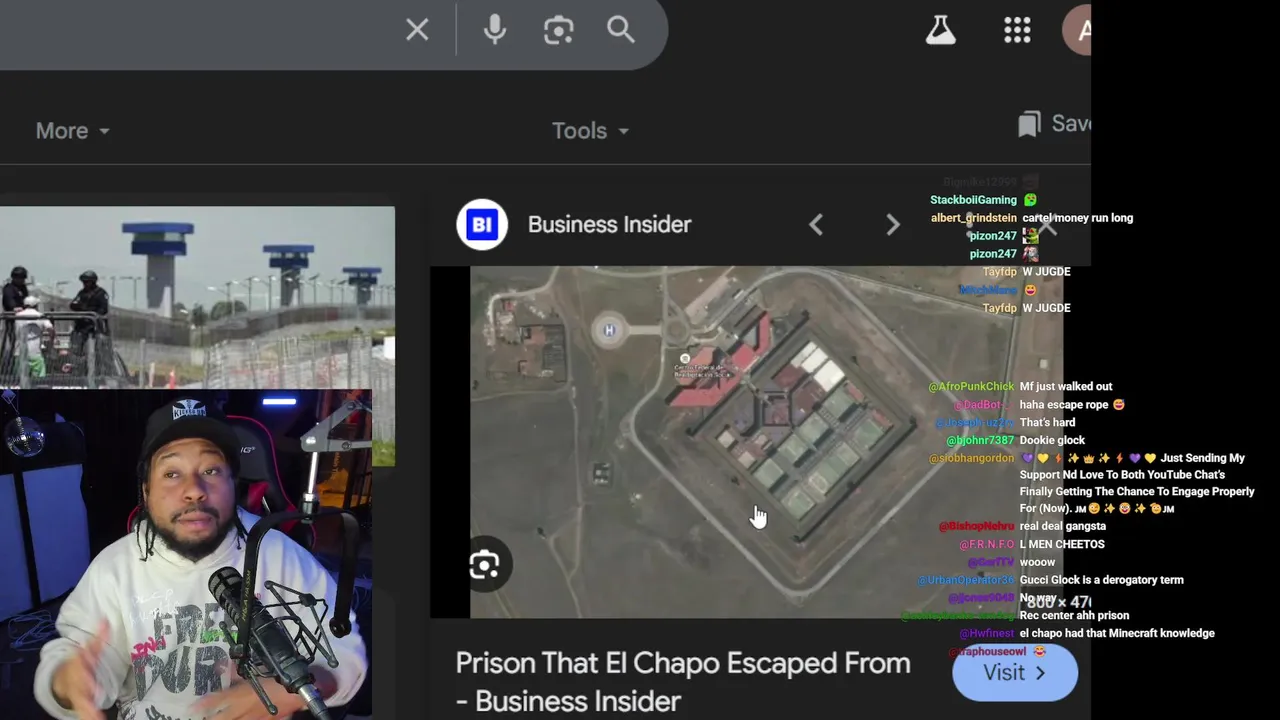Click chat message 'cartel money run long'

point(1077,218)
